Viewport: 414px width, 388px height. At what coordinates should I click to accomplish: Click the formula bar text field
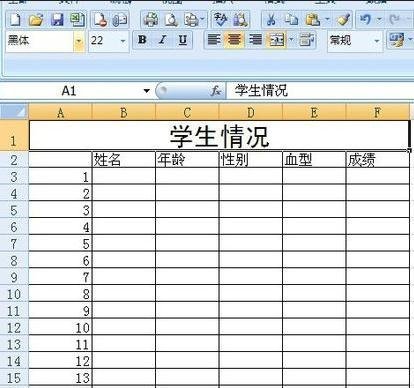[320, 90]
